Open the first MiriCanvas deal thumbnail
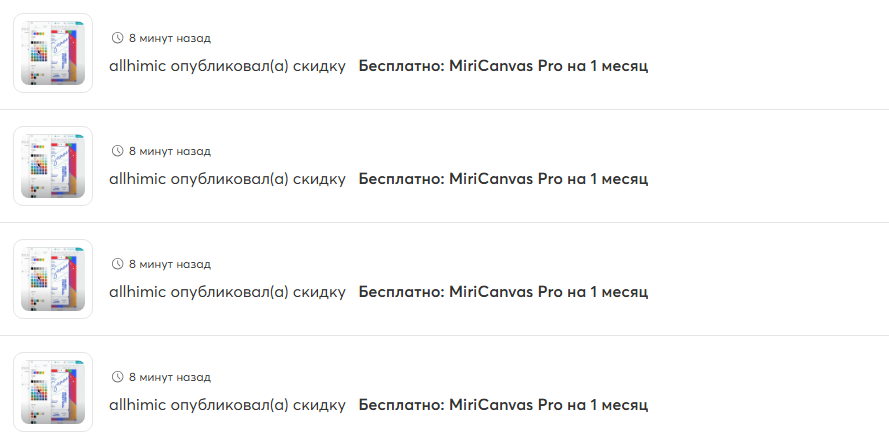Viewport: 889px width, 439px height. [53, 53]
